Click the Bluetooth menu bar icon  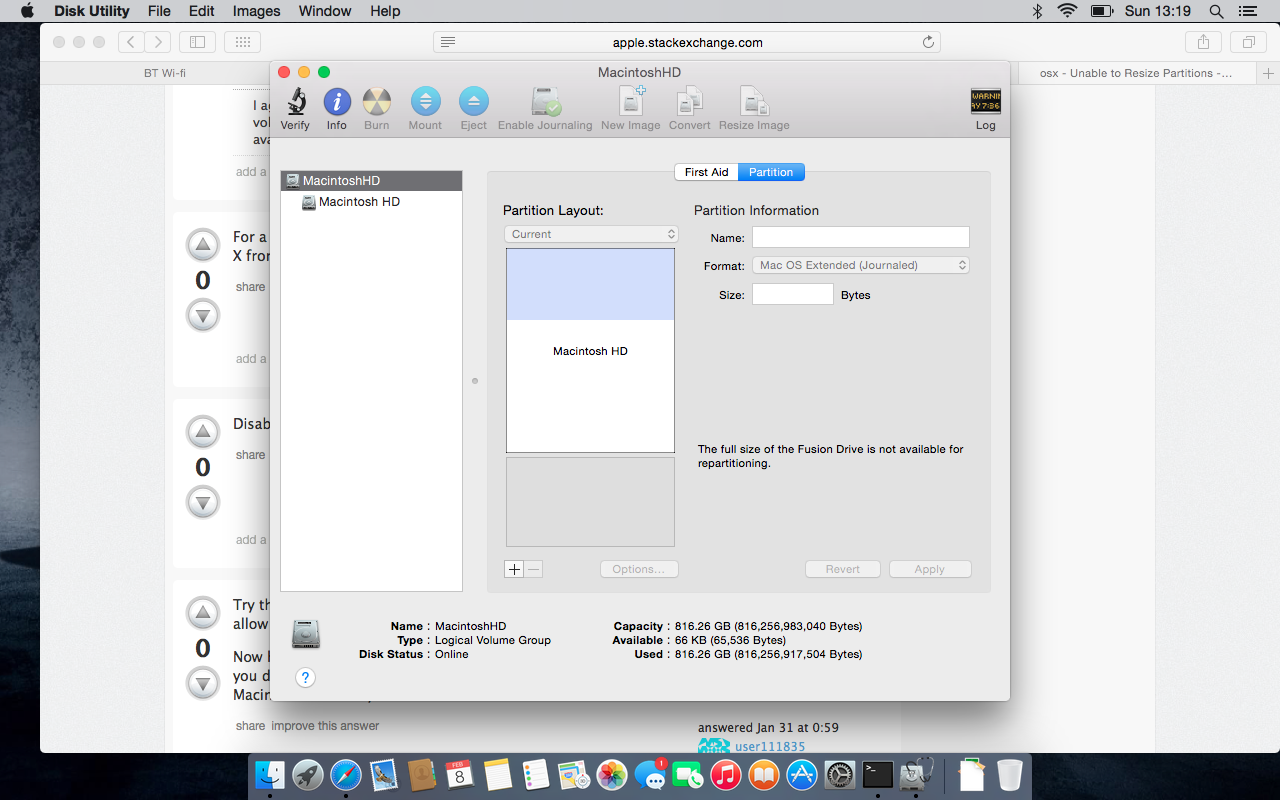(x=1037, y=11)
